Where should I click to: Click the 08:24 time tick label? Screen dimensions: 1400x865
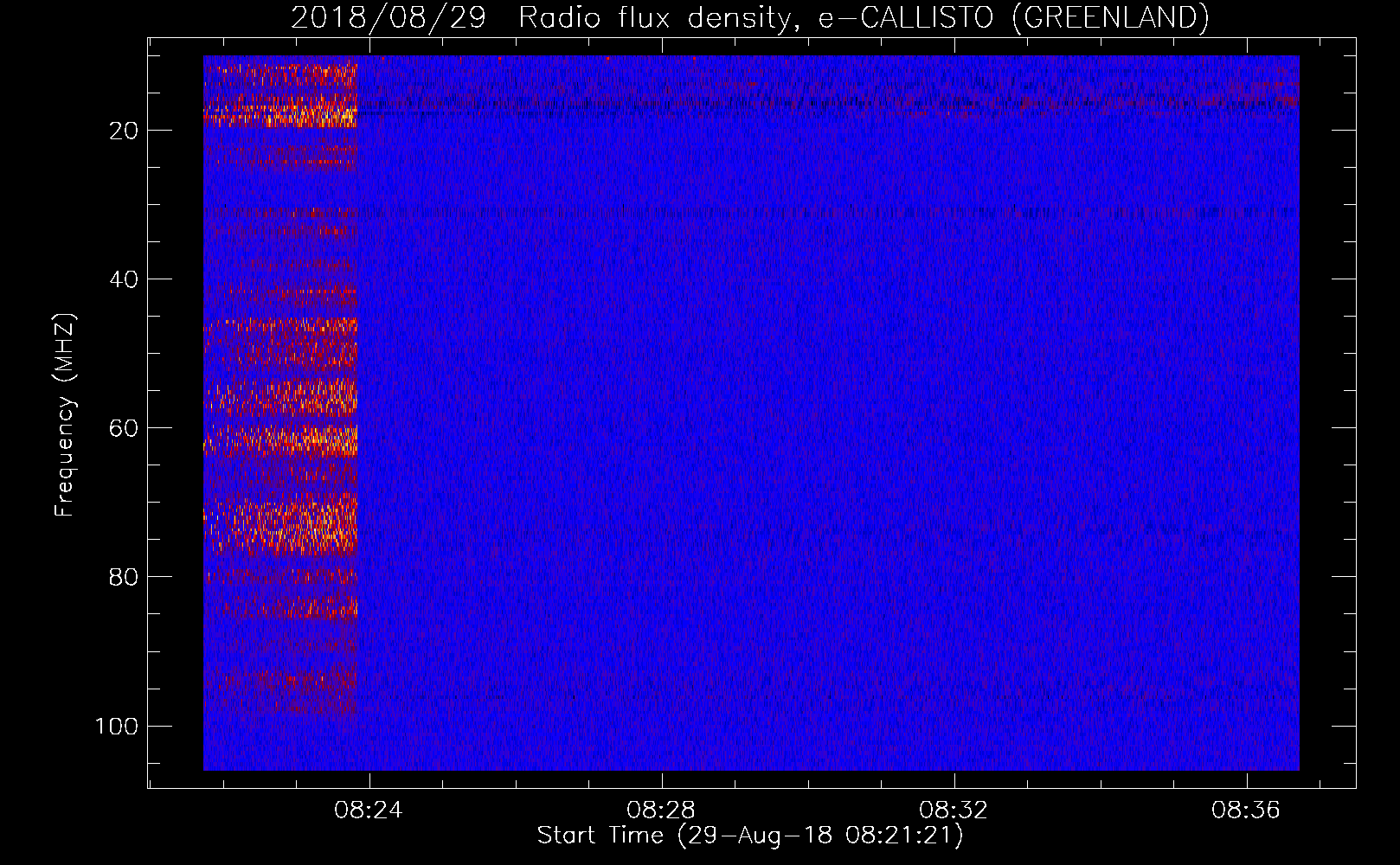pos(369,811)
